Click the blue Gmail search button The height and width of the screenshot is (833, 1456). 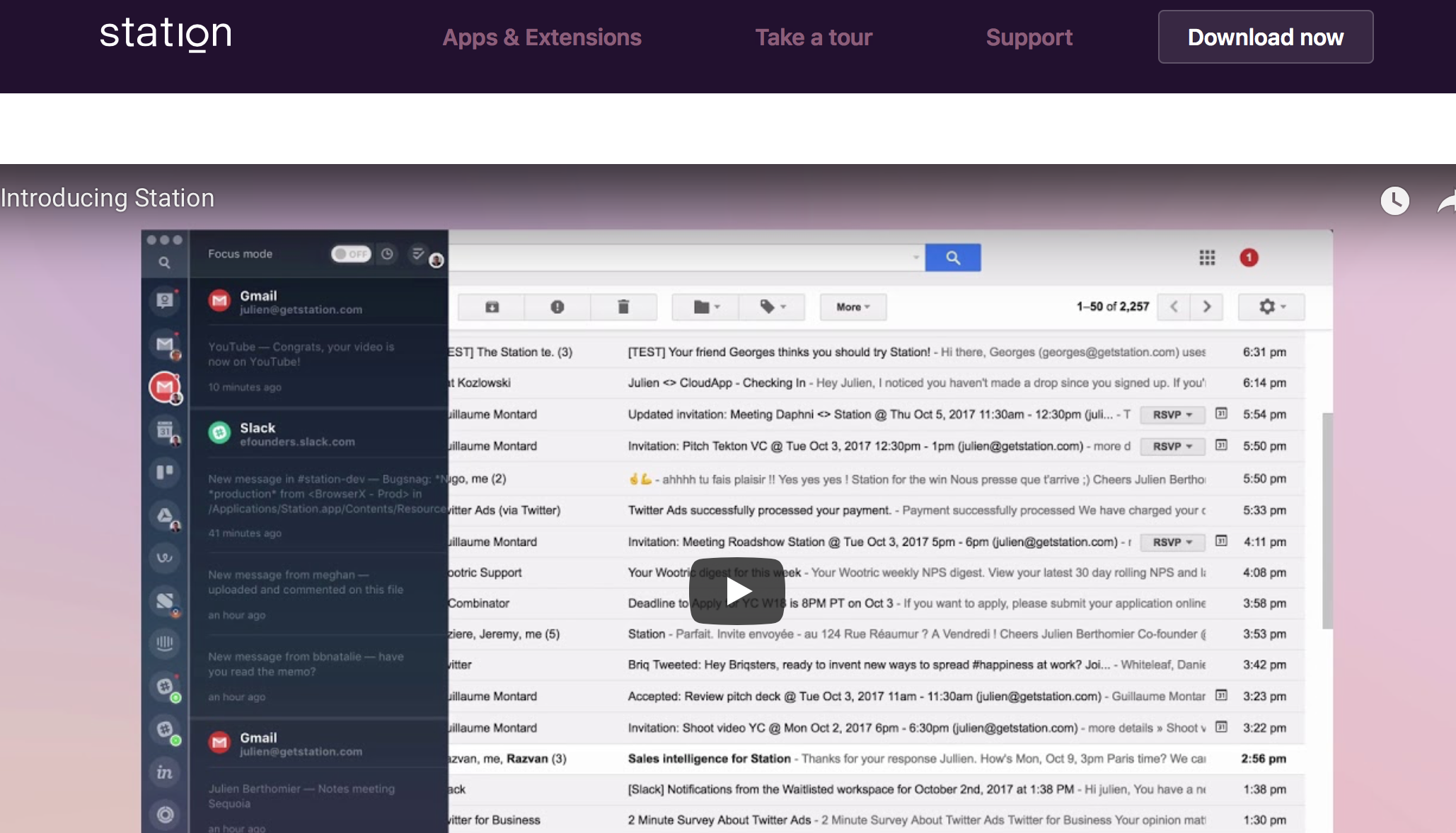[953, 258]
